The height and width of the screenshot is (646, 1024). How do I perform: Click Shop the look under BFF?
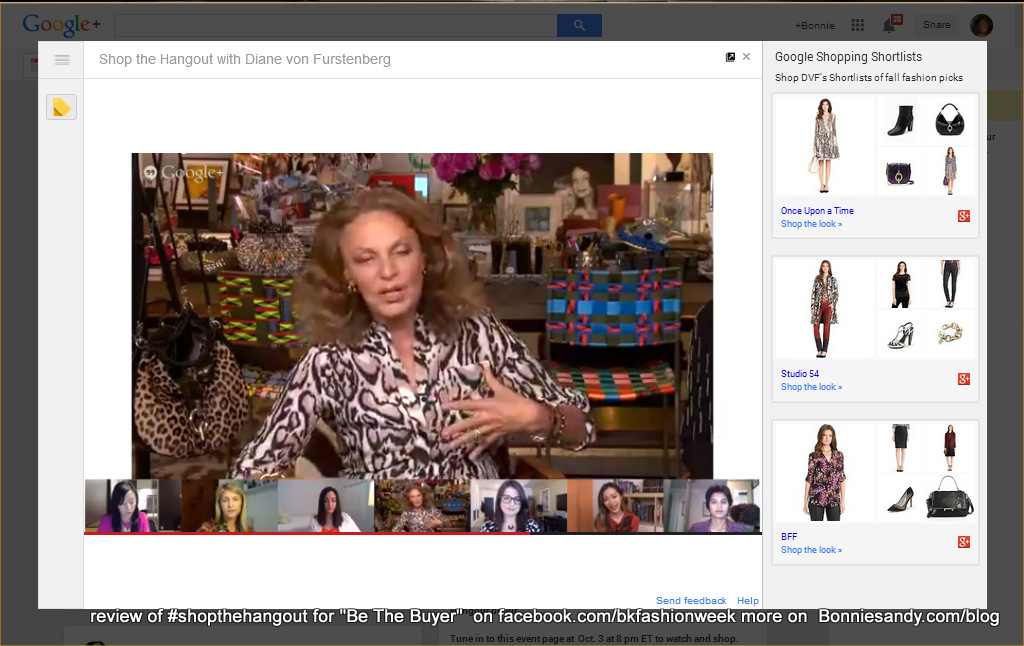click(x=811, y=550)
